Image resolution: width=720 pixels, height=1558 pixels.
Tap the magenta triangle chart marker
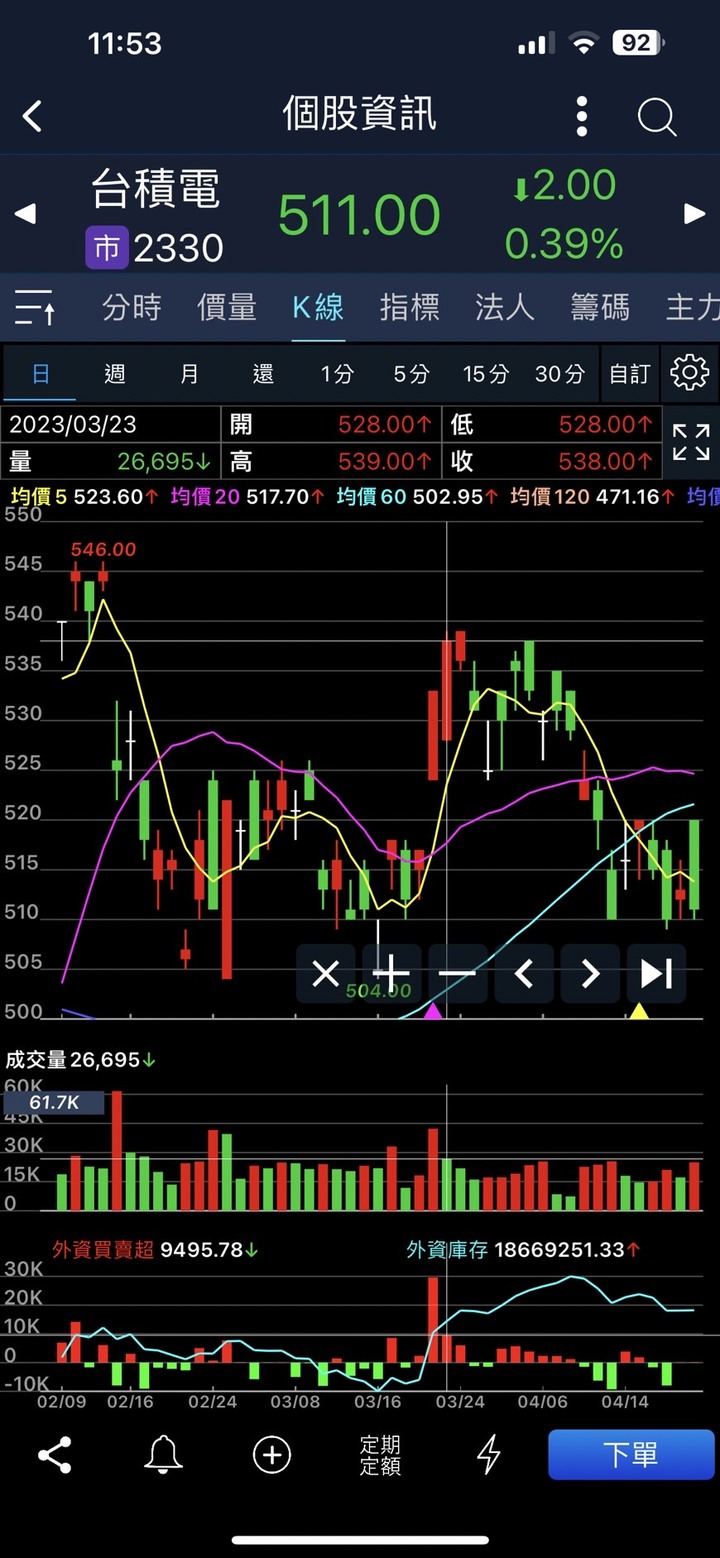433,1011
